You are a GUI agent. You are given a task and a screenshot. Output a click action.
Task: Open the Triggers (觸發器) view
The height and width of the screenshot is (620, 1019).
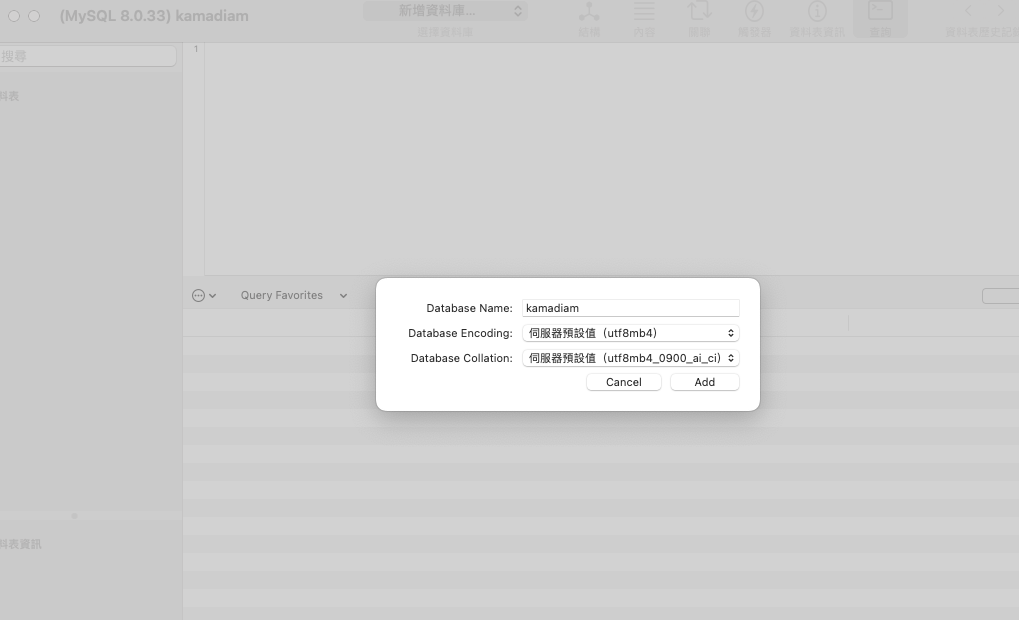pos(754,19)
